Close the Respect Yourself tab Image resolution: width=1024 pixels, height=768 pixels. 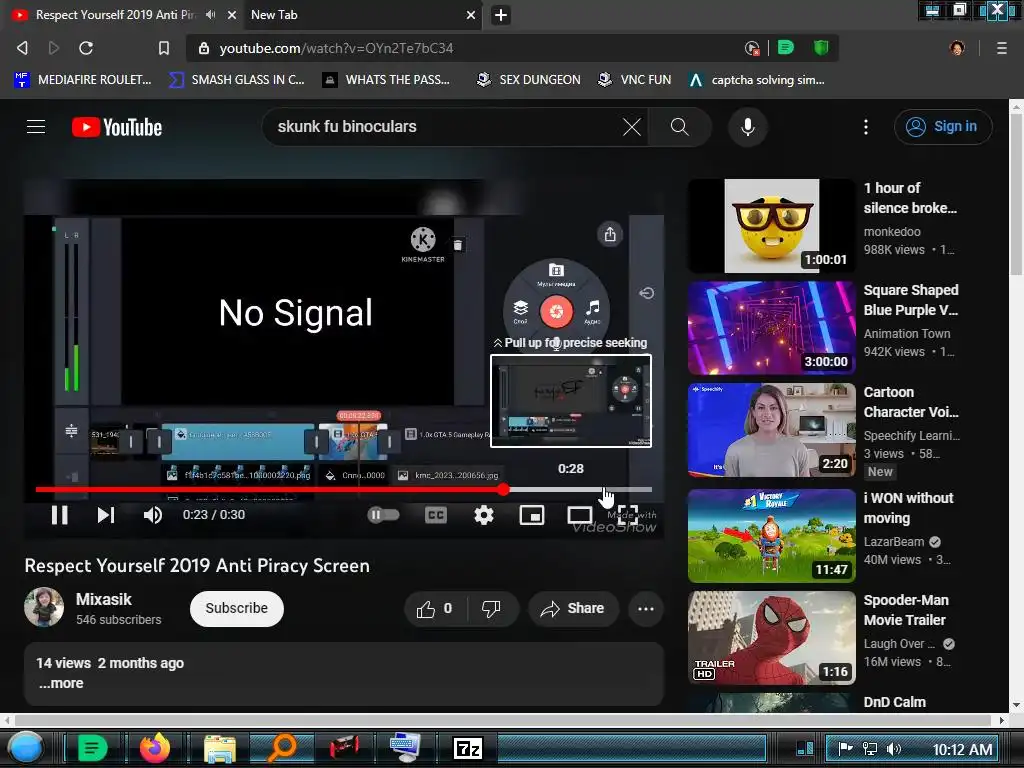[x=232, y=14]
